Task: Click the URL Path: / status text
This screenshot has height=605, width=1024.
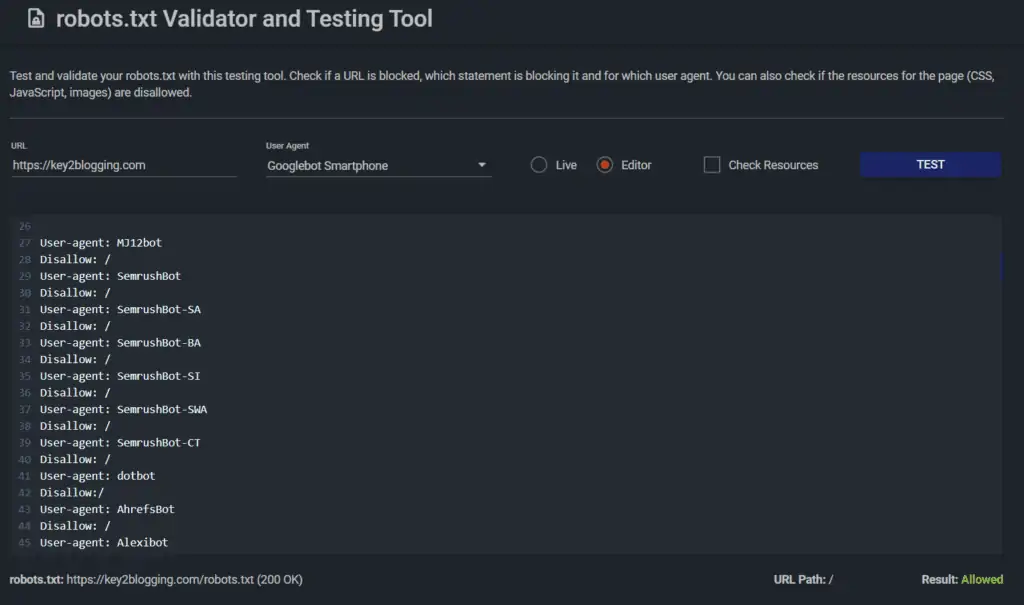Action: pos(803,580)
